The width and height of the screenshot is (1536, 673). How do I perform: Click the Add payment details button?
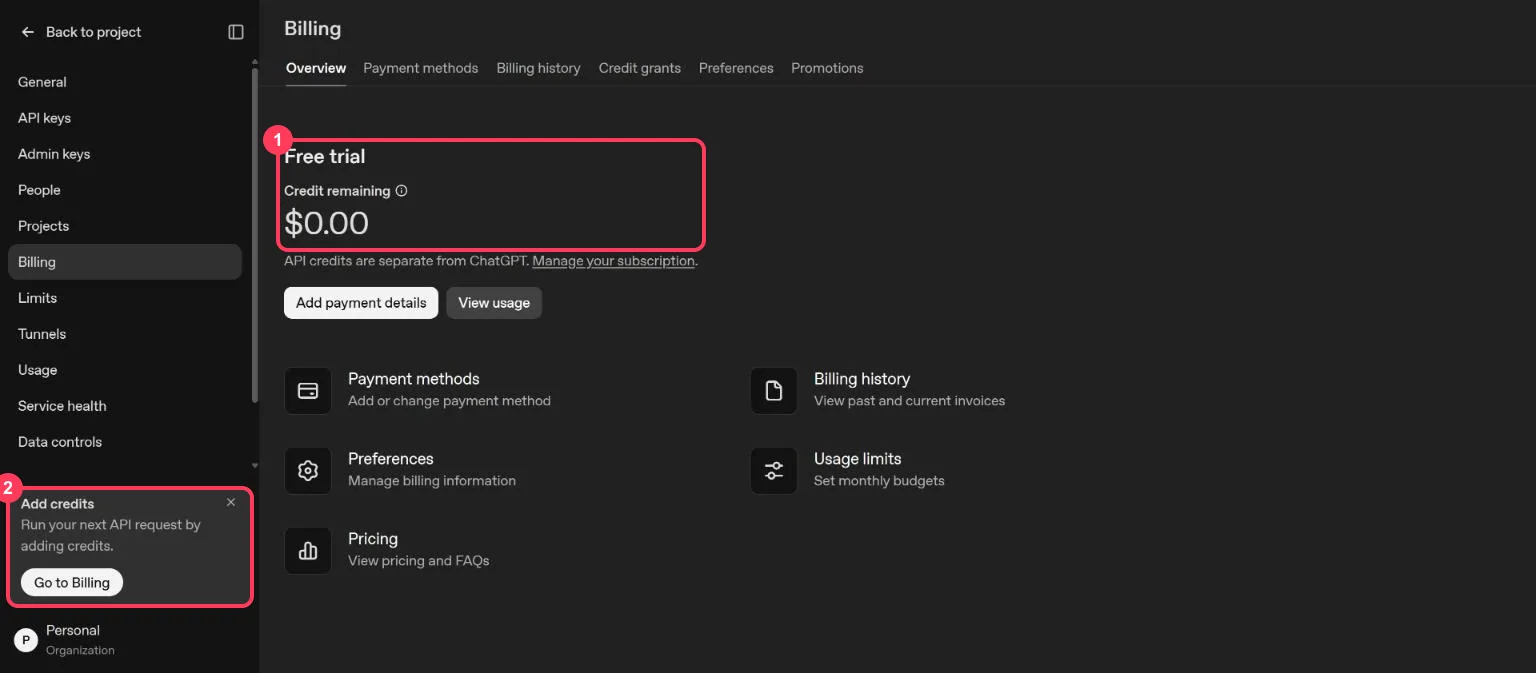pyautogui.click(x=361, y=303)
